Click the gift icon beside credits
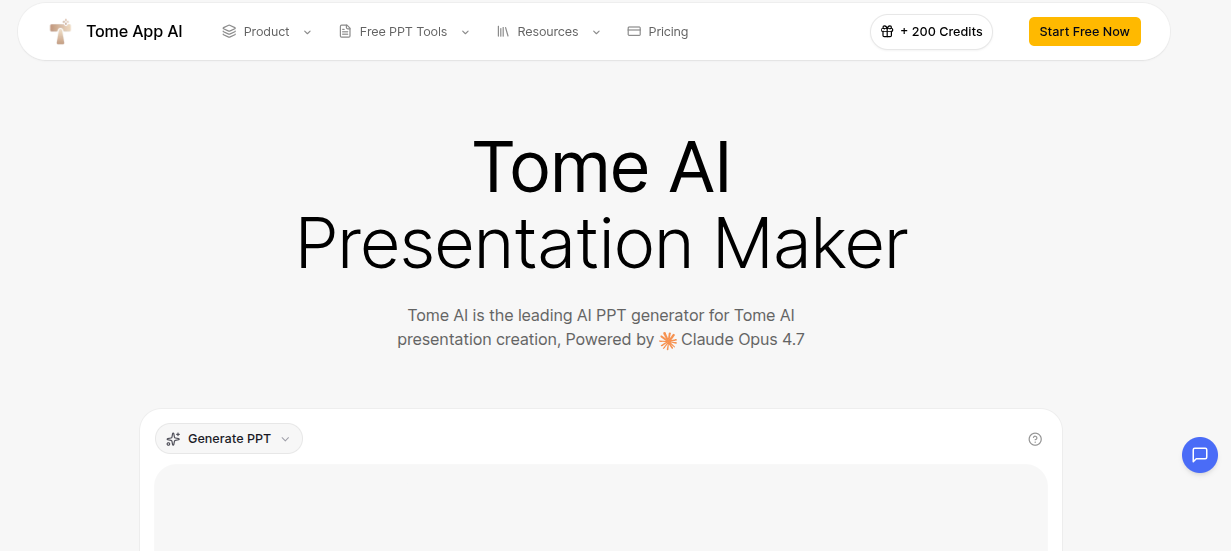Screen dimensions: 1231x551 pyautogui.click(x=887, y=32)
